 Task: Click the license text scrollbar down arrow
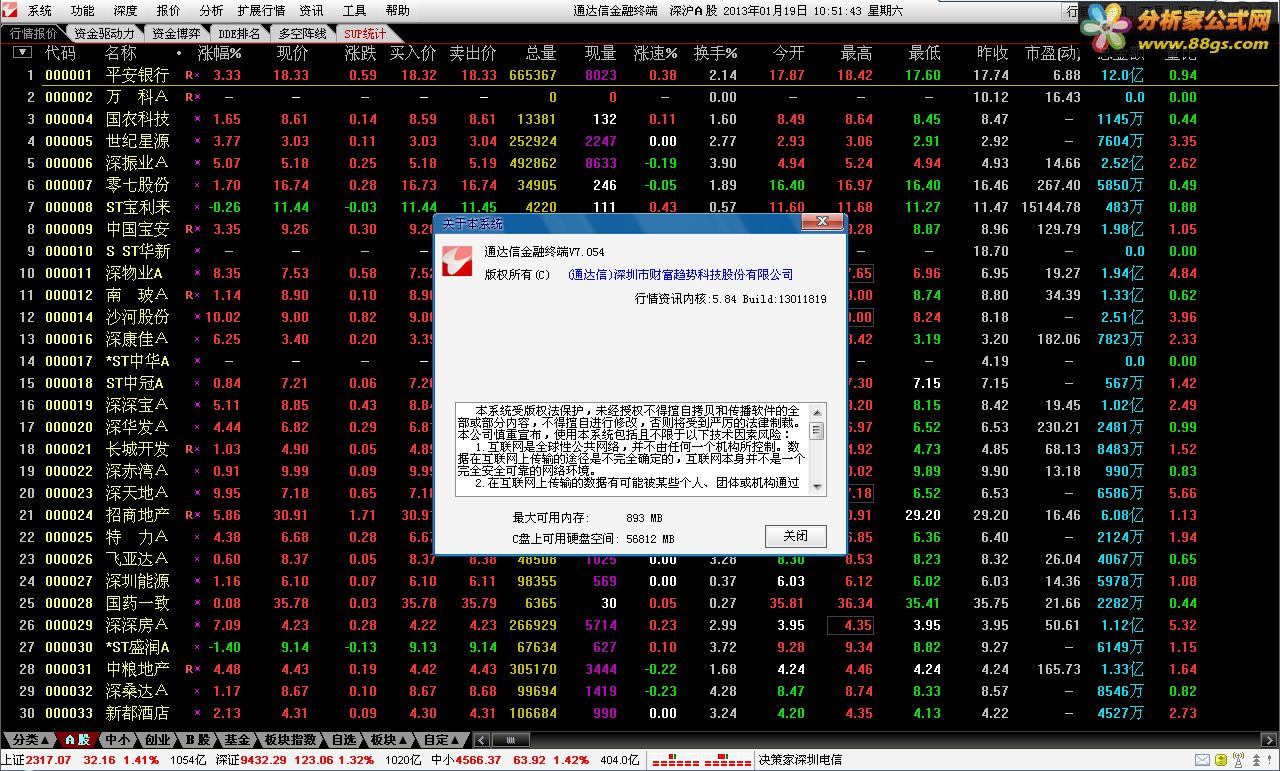(x=816, y=486)
